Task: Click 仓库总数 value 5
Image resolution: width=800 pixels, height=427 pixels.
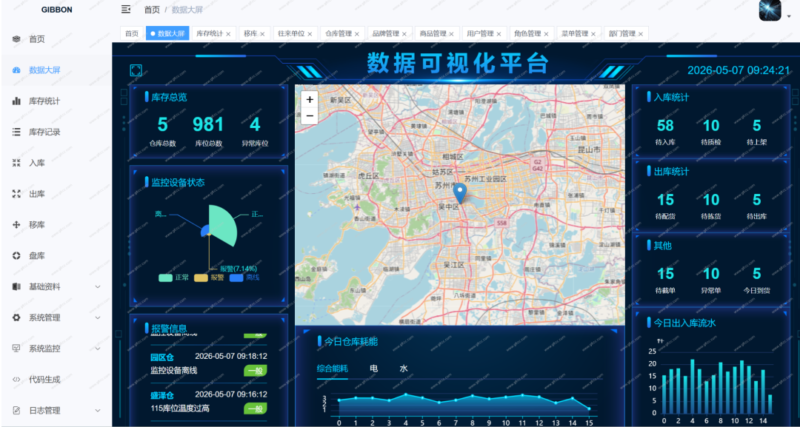Action: pos(163,124)
